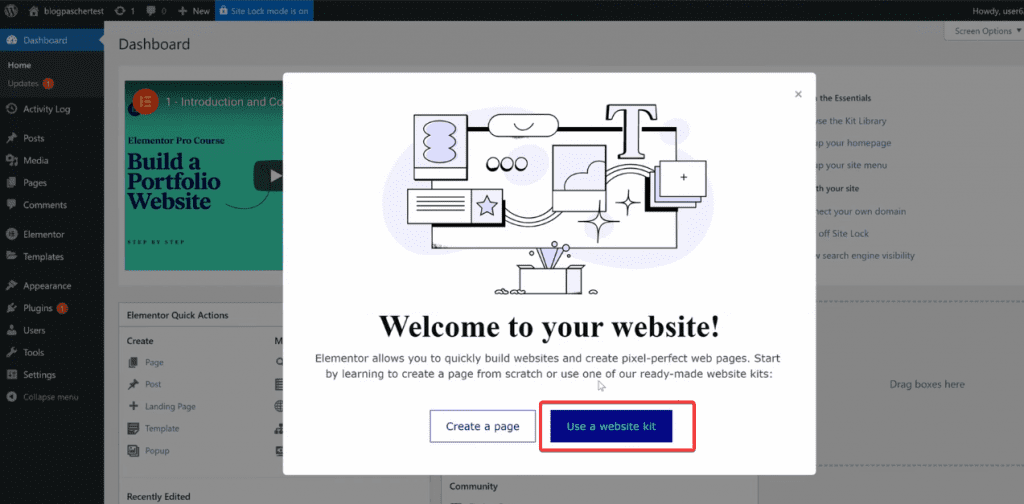The height and width of the screenshot is (504, 1024).
Task: Click the Dashboard page title
Action: [x=154, y=44]
